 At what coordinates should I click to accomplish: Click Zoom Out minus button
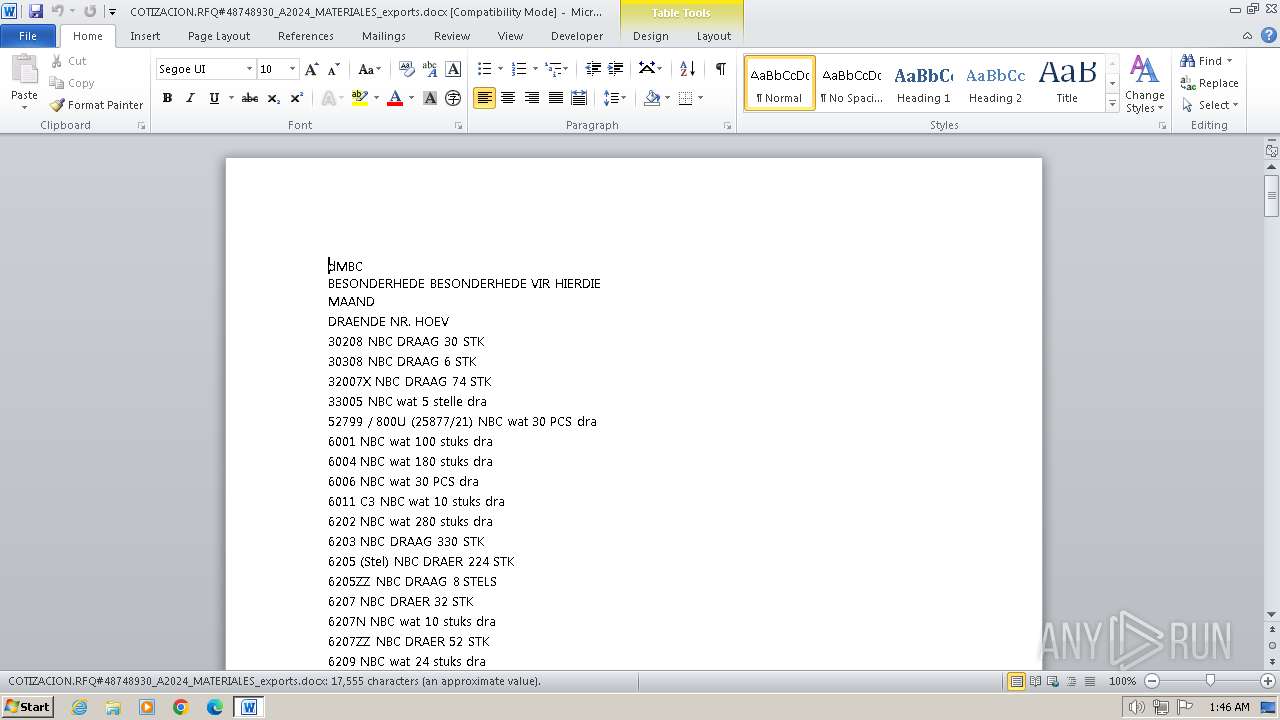(1152, 681)
